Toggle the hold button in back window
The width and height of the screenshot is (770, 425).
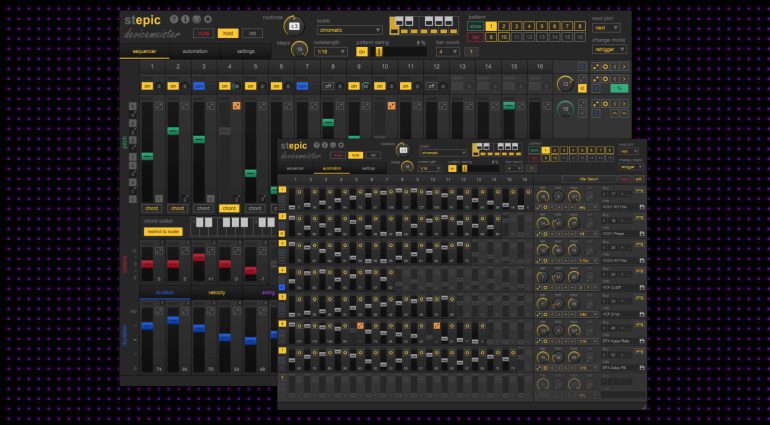click(x=228, y=33)
